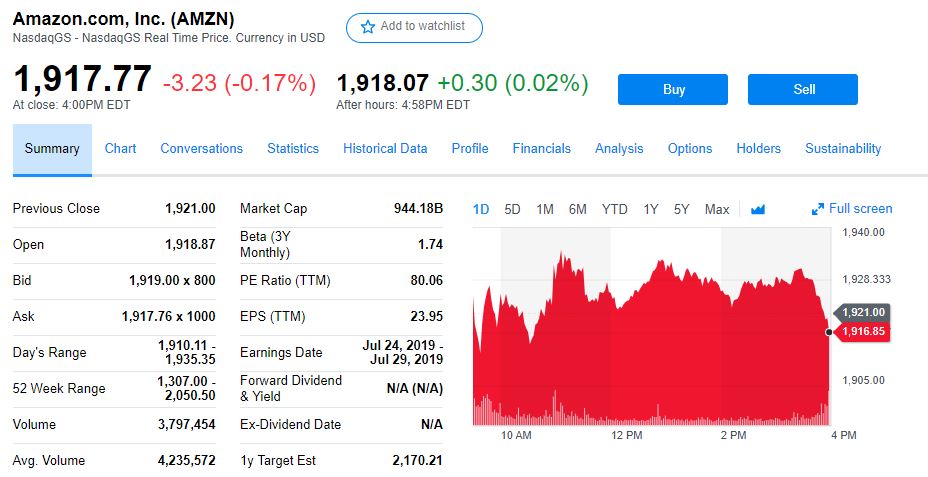
Task: Switch to the Conversations tab
Action: tap(201, 148)
